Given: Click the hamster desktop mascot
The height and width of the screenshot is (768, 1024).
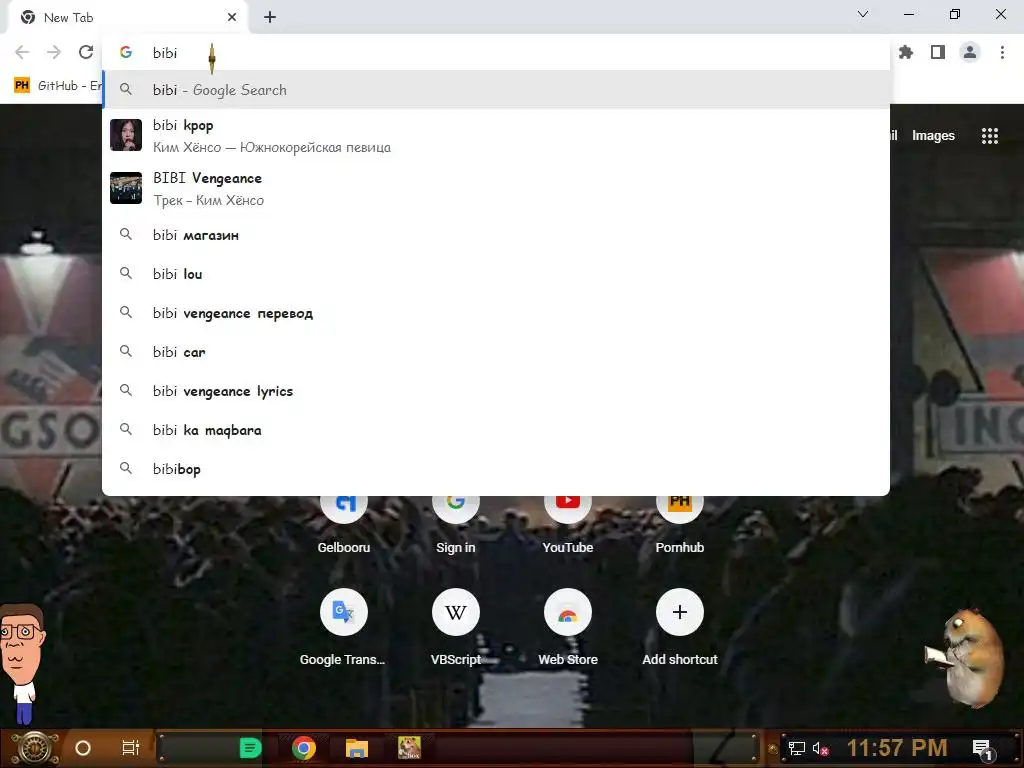Looking at the screenshot, I should click(967, 656).
